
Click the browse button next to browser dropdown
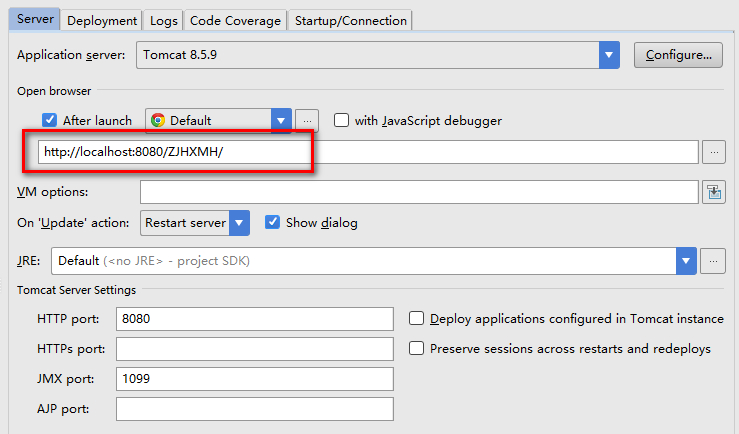307,121
